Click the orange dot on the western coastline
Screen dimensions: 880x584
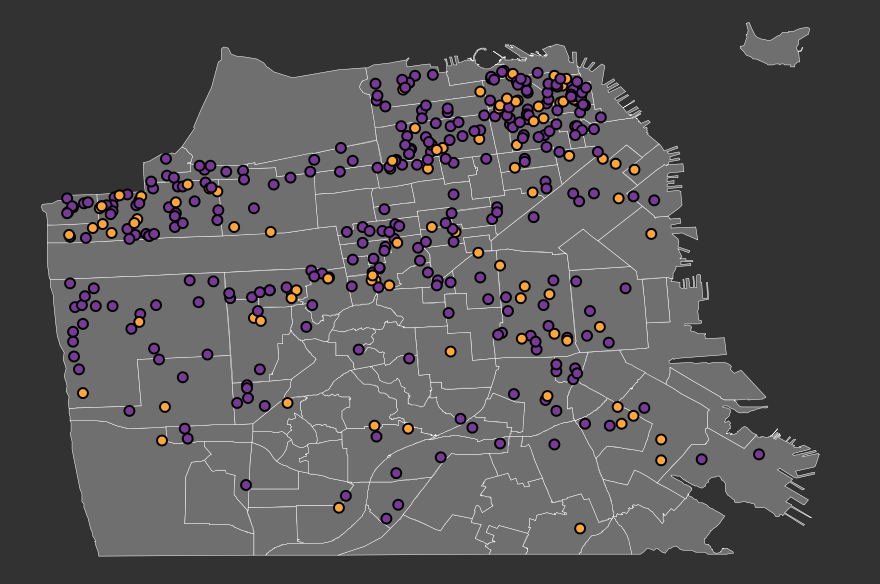coord(83,393)
